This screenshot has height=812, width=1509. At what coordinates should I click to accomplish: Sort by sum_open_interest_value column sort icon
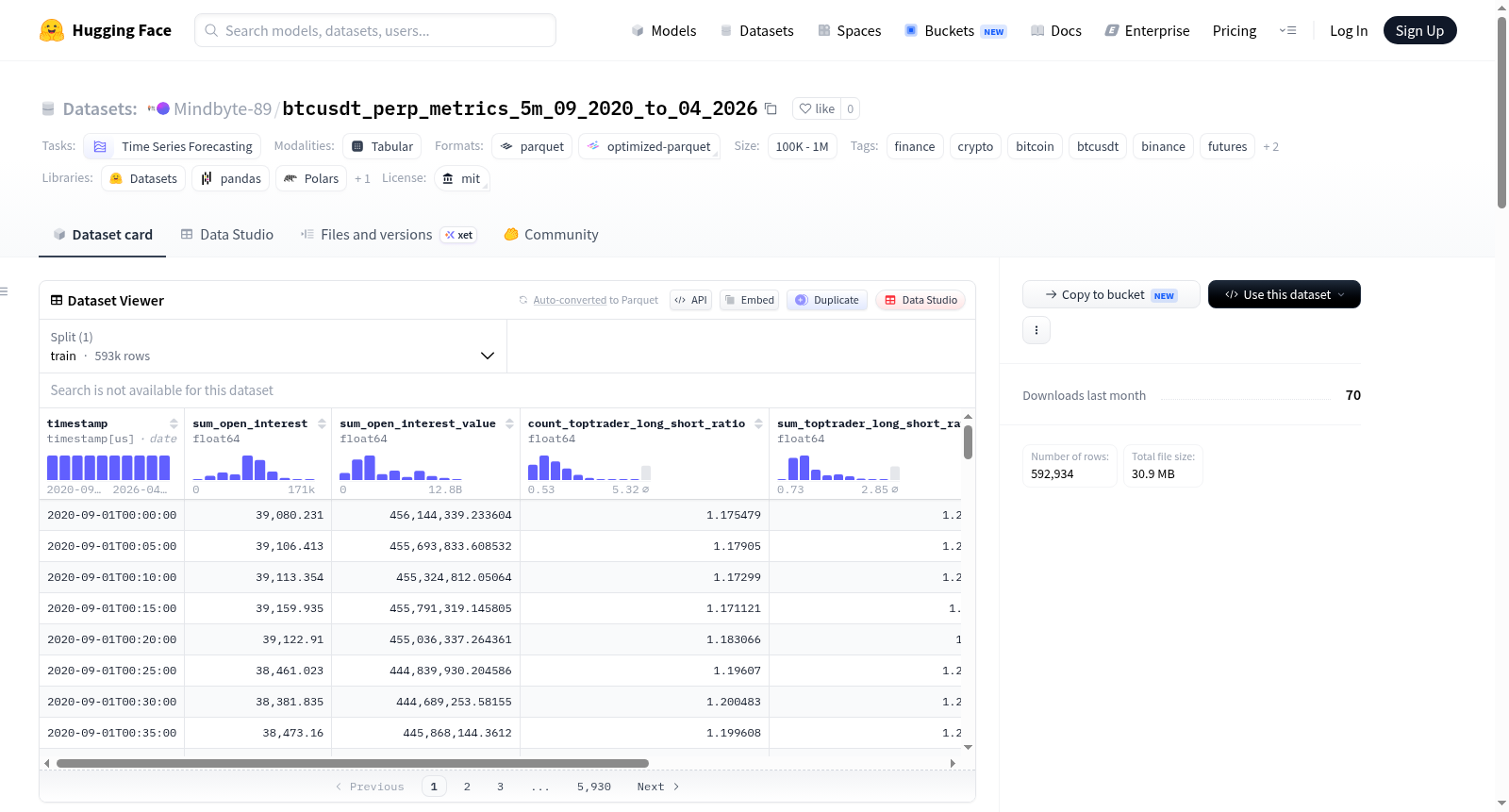(x=509, y=423)
